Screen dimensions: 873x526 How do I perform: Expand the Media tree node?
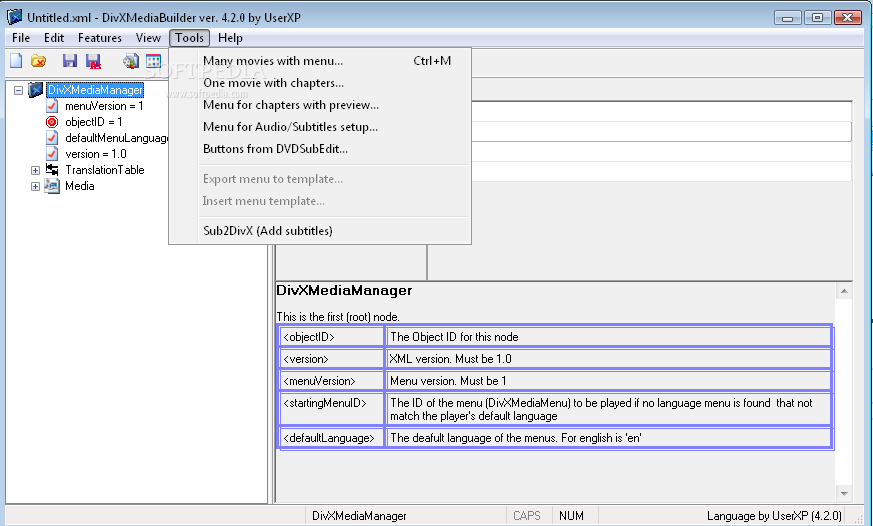pos(35,186)
